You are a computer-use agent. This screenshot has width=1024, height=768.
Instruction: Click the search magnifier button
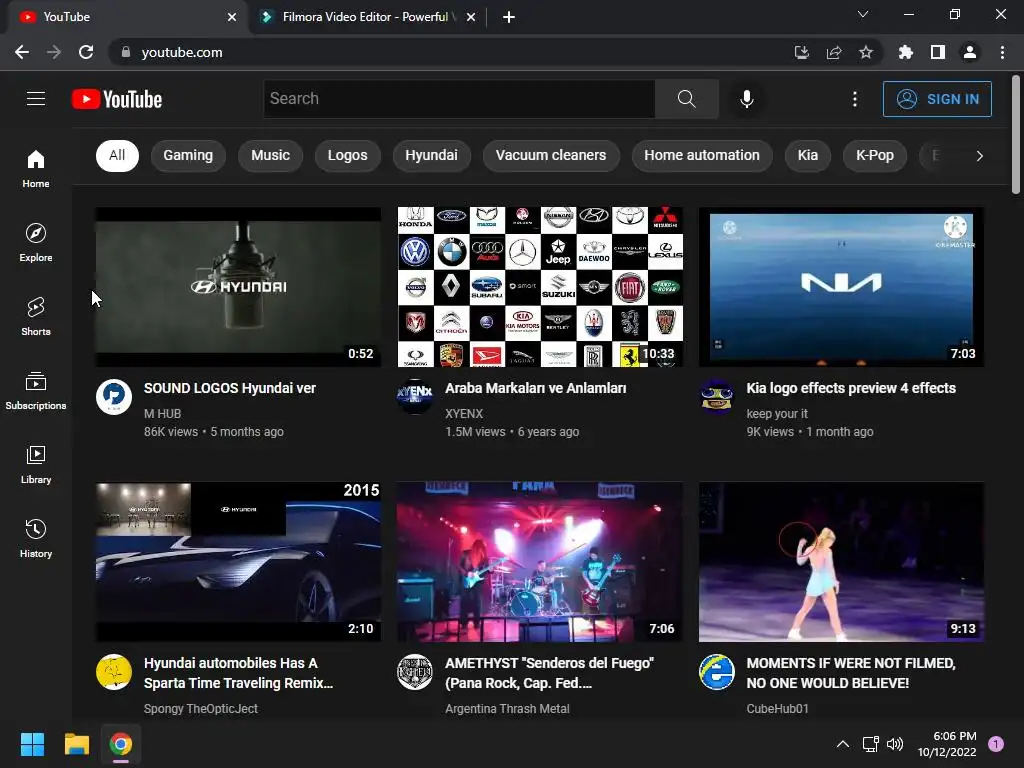686,99
